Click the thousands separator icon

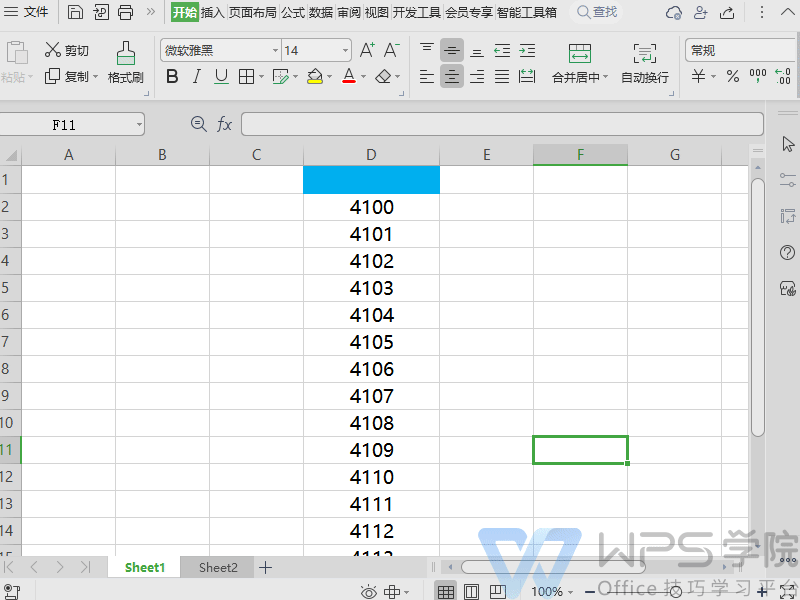758,77
